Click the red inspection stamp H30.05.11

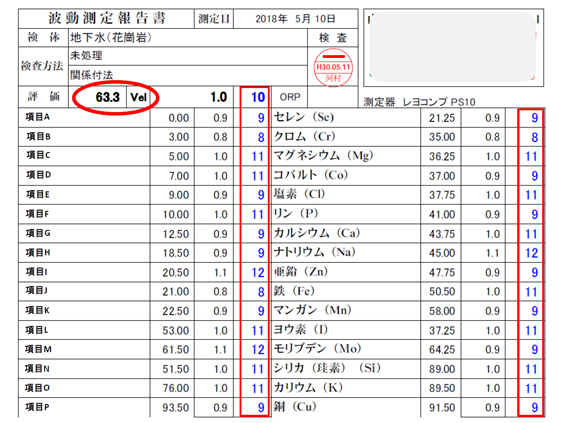point(333,68)
